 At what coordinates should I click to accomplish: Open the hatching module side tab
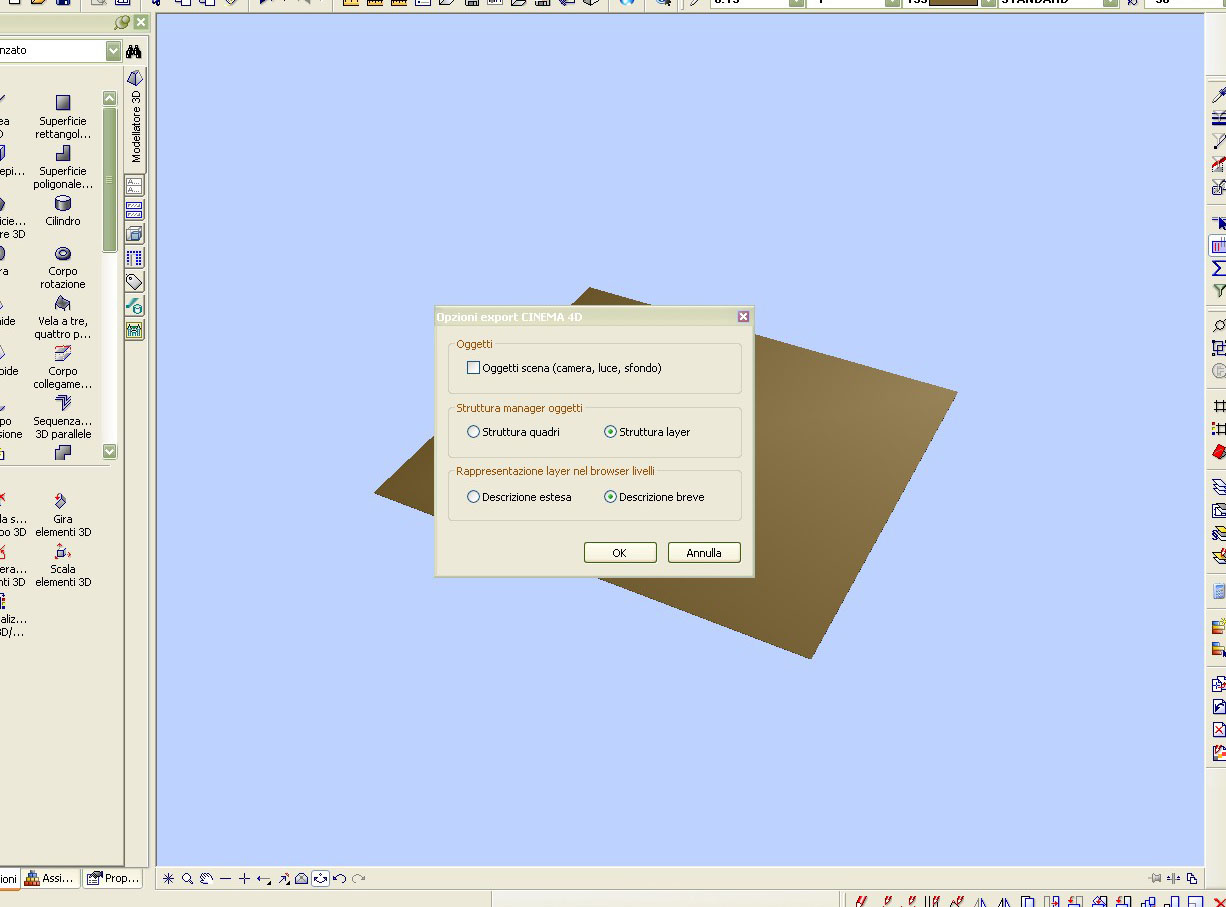click(x=134, y=210)
